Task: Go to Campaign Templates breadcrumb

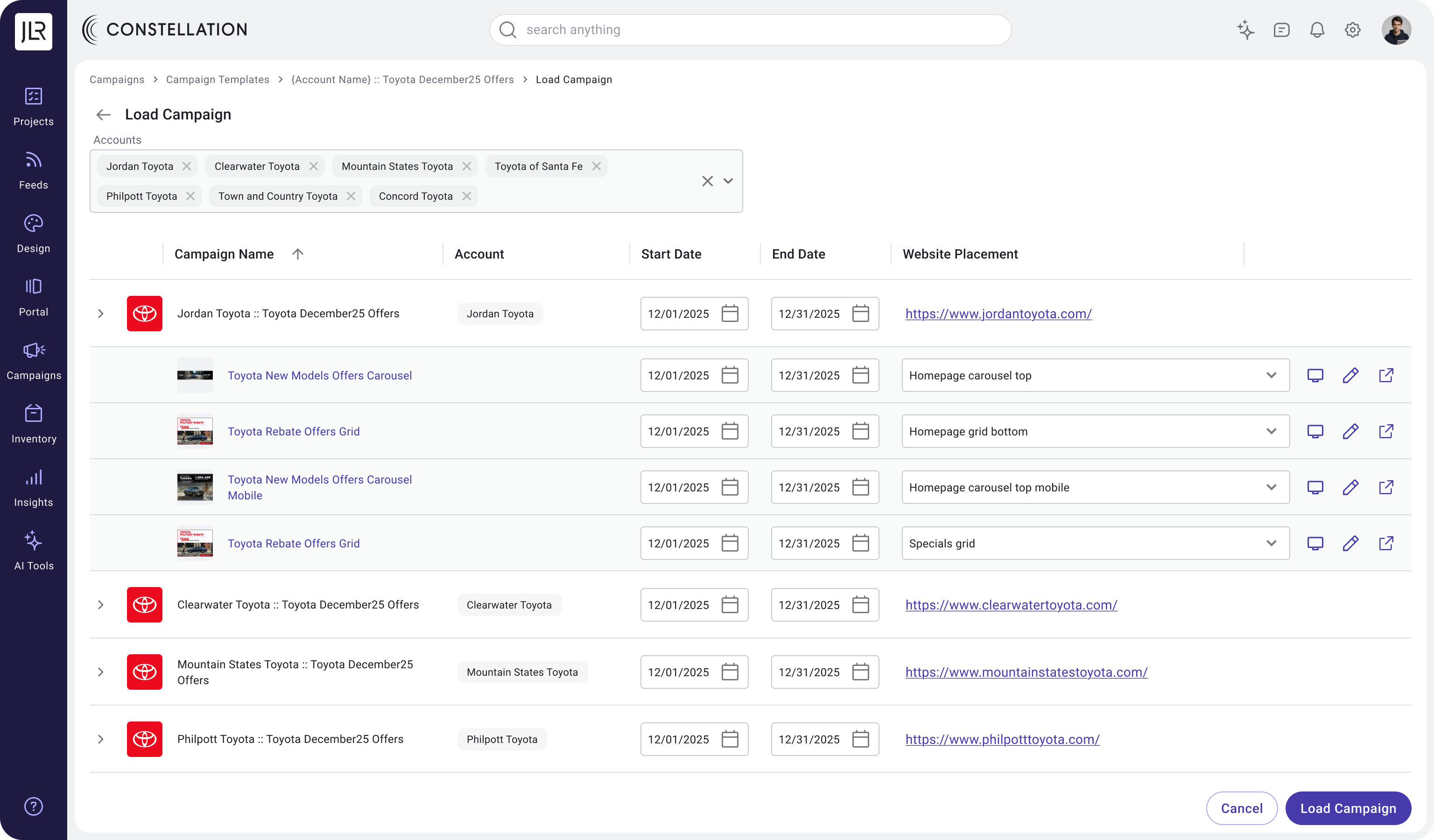Action: [x=218, y=80]
